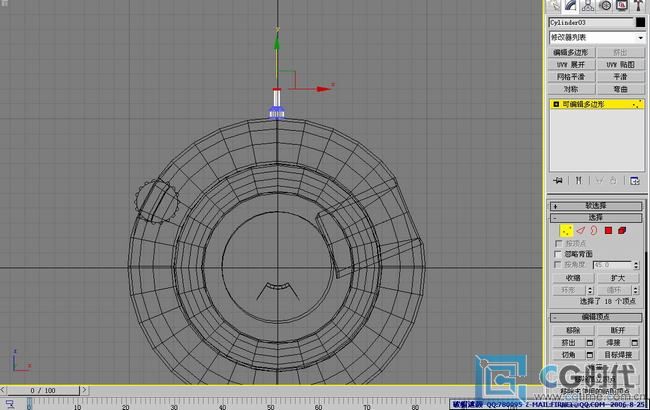Click the 0 / 100 time slider
The image size is (650, 410).
pyautogui.click(x=43, y=391)
